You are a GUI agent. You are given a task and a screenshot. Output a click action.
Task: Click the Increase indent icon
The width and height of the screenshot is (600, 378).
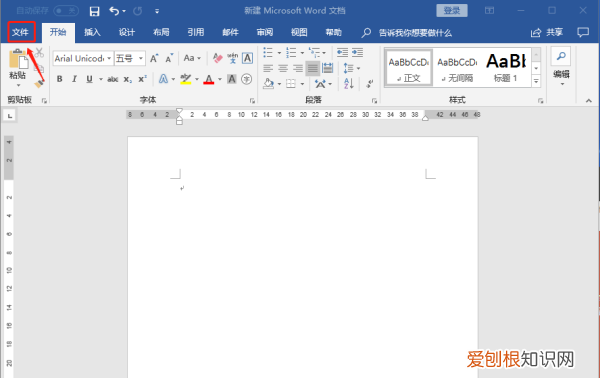[357, 52]
